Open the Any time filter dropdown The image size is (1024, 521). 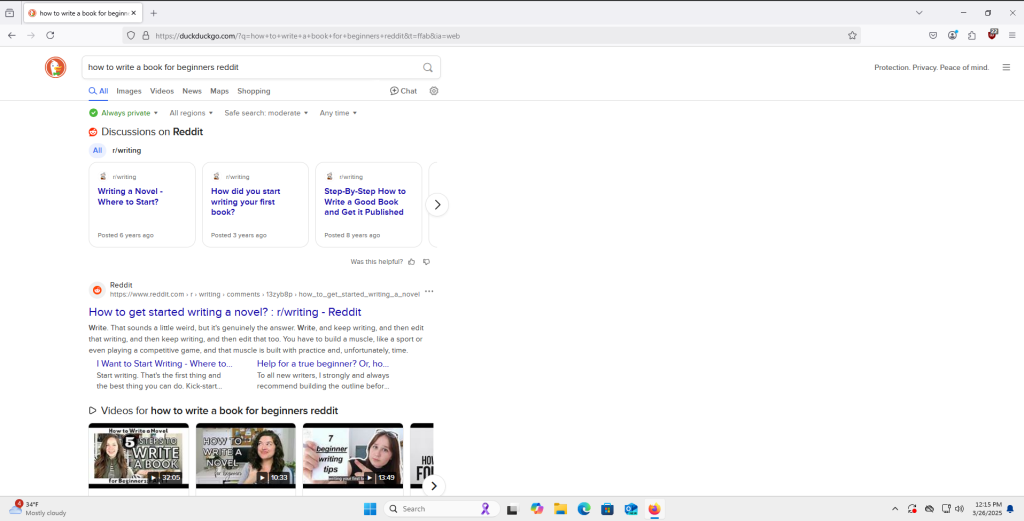(338, 113)
